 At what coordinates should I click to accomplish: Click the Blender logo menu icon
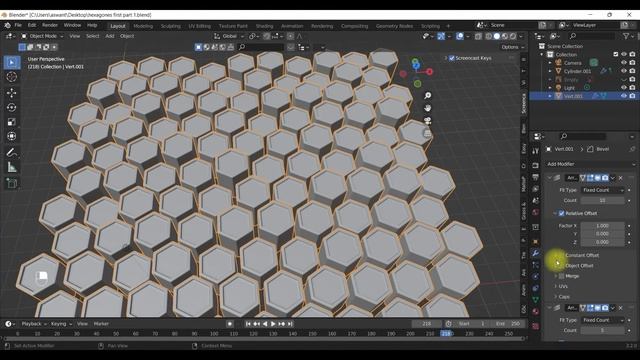point(7,25)
